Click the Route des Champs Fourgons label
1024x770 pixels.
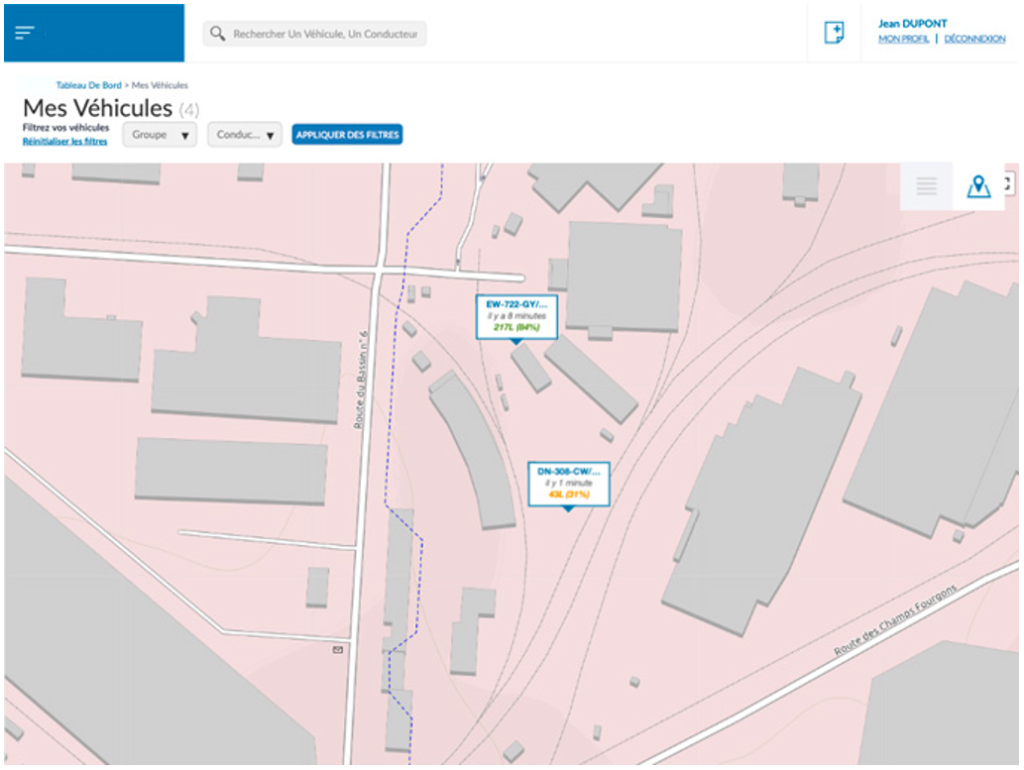click(895, 620)
